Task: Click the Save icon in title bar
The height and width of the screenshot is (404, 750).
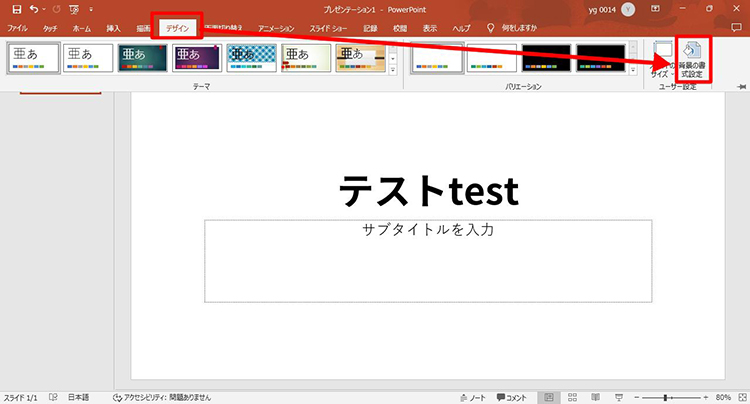Action: (16, 9)
